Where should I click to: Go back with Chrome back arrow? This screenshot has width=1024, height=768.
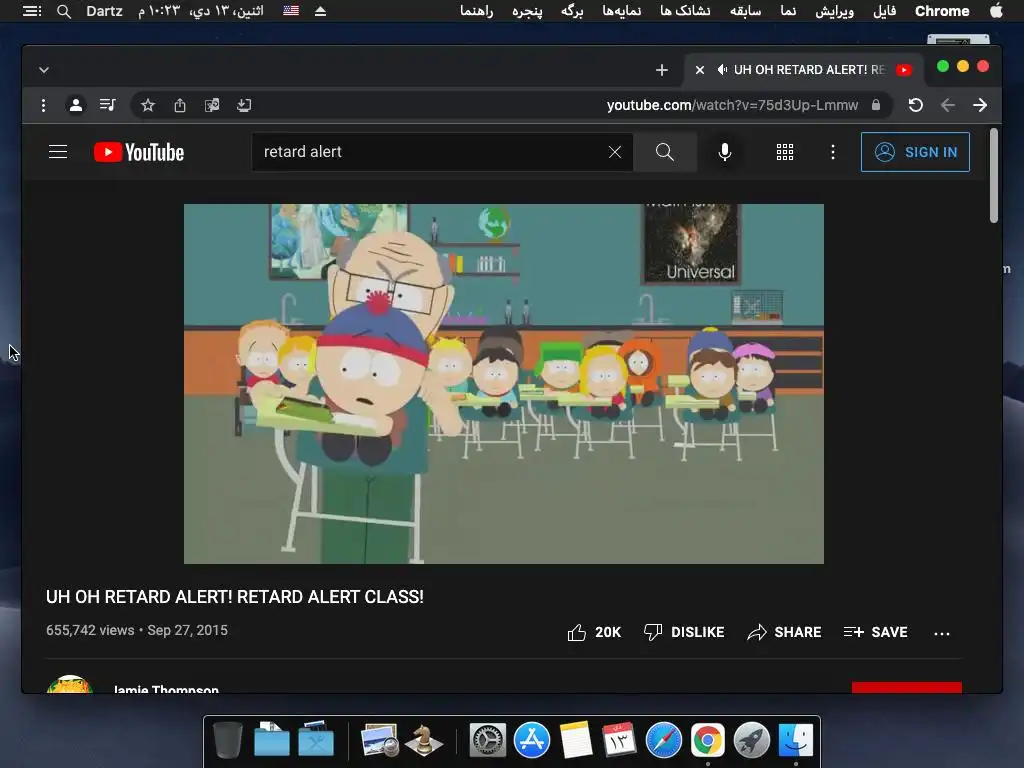948,105
